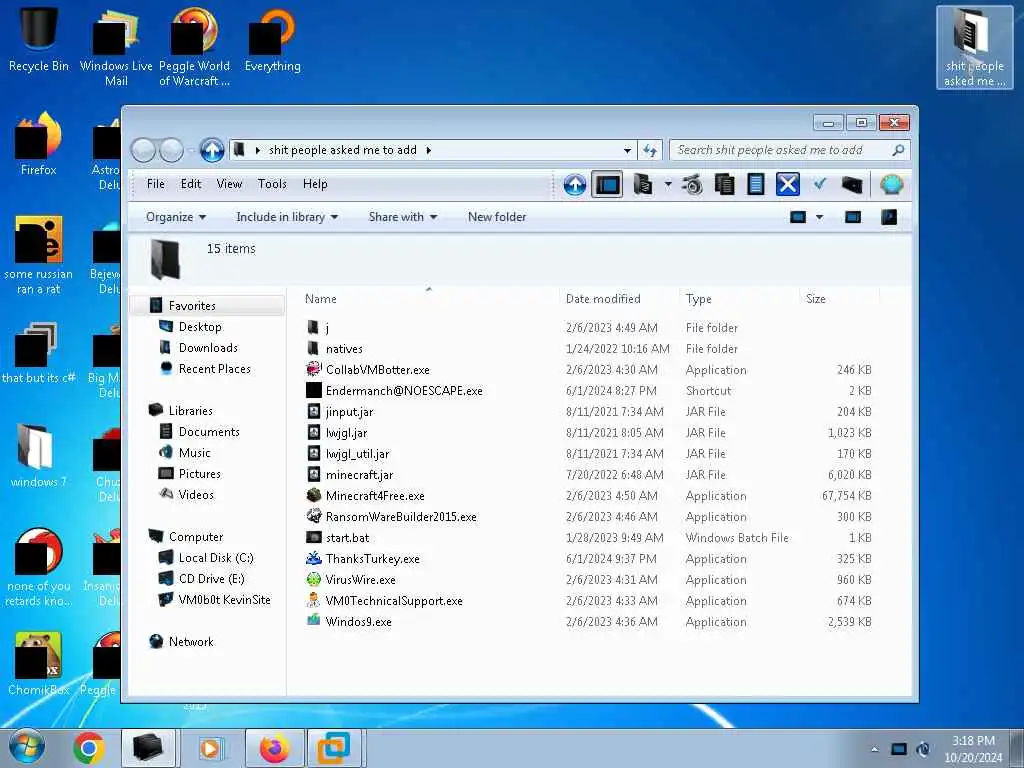Click the Delete blue X toolbar icon
This screenshot has width=1024, height=768.
pyautogui.click(x=788, y=185)
